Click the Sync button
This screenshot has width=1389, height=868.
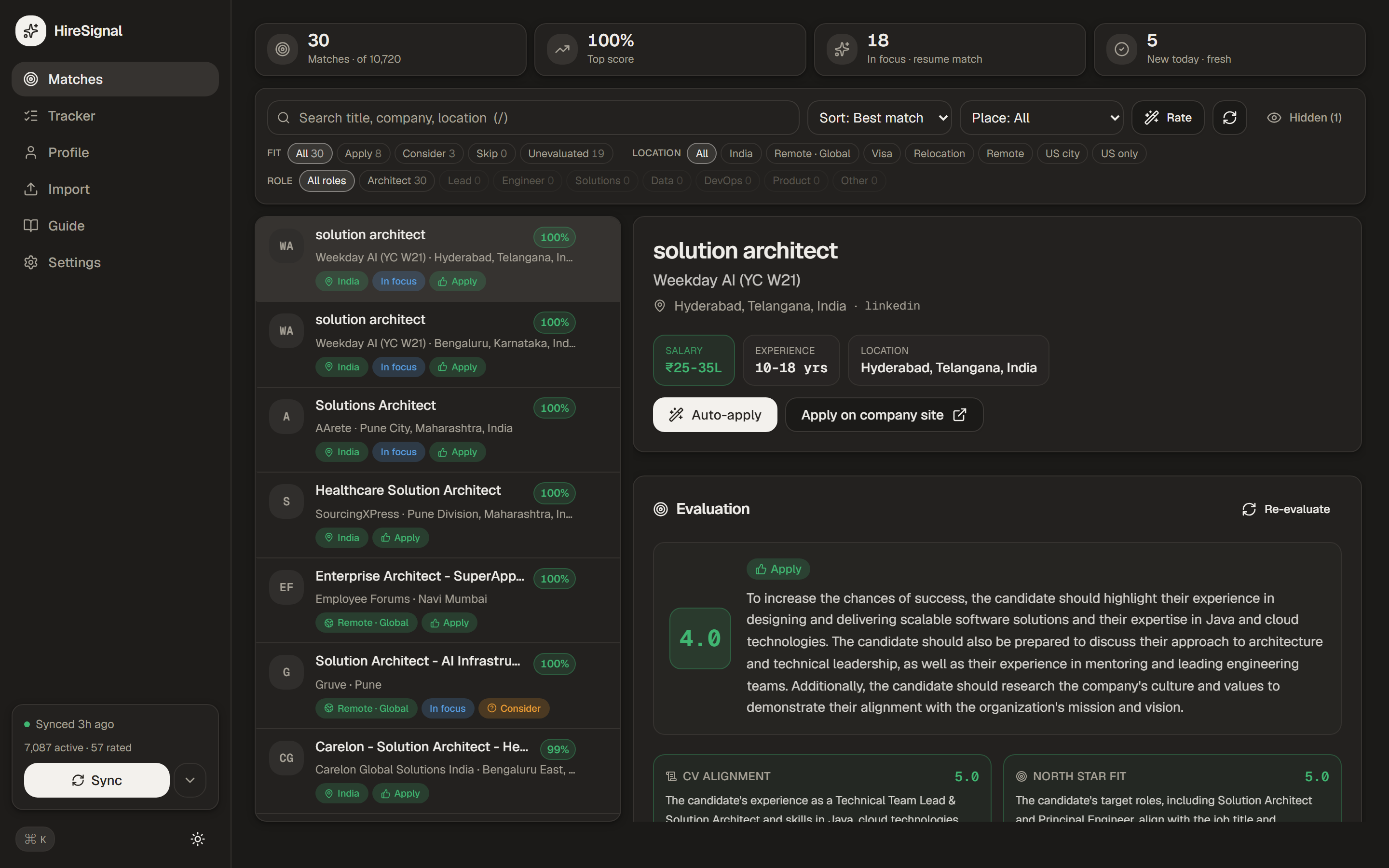96,780
